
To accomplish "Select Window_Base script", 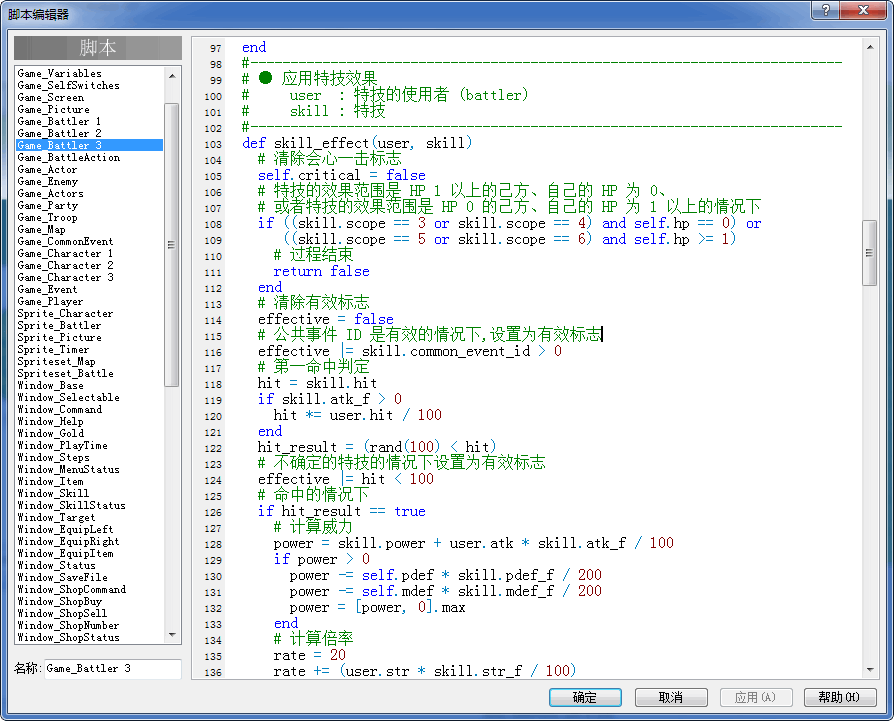I will [51, 385].
